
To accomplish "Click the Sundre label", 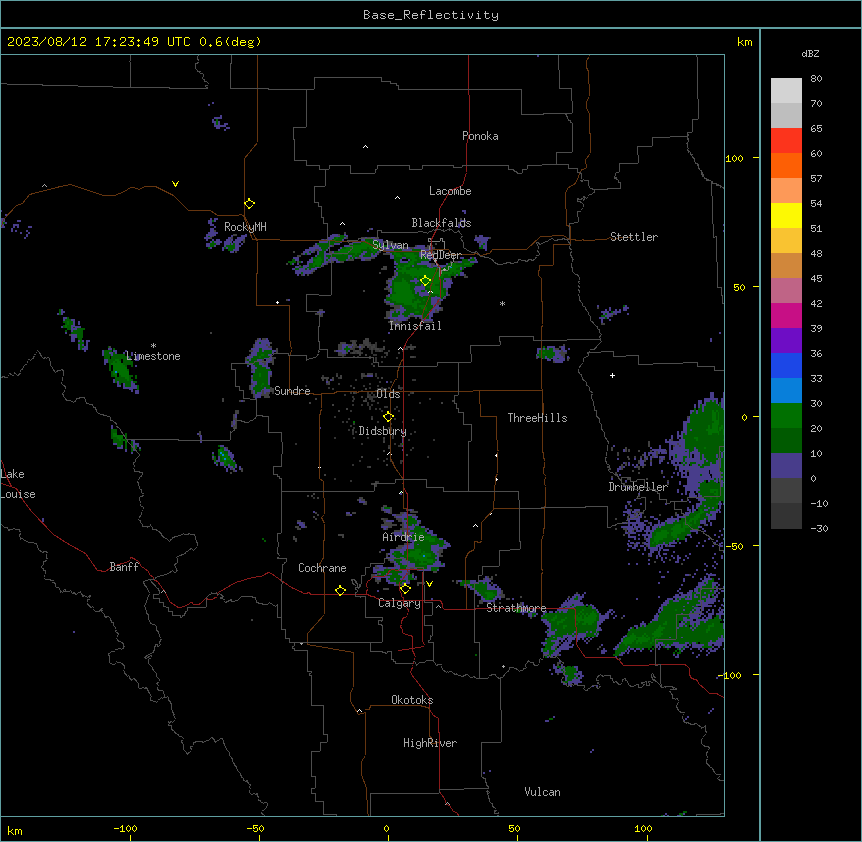I will 292,391.
